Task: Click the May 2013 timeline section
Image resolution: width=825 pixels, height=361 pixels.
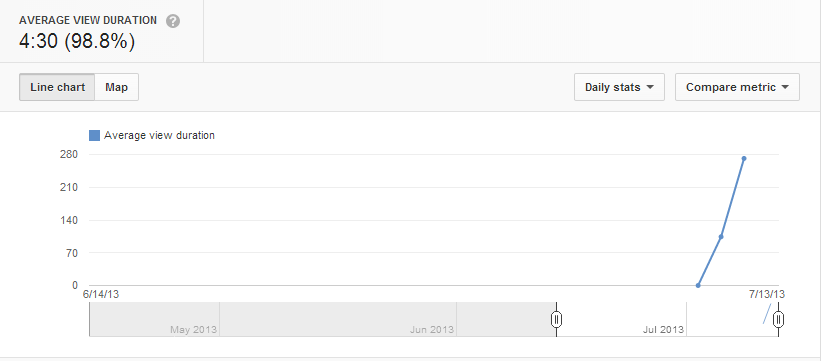Action: pos(154,319)
